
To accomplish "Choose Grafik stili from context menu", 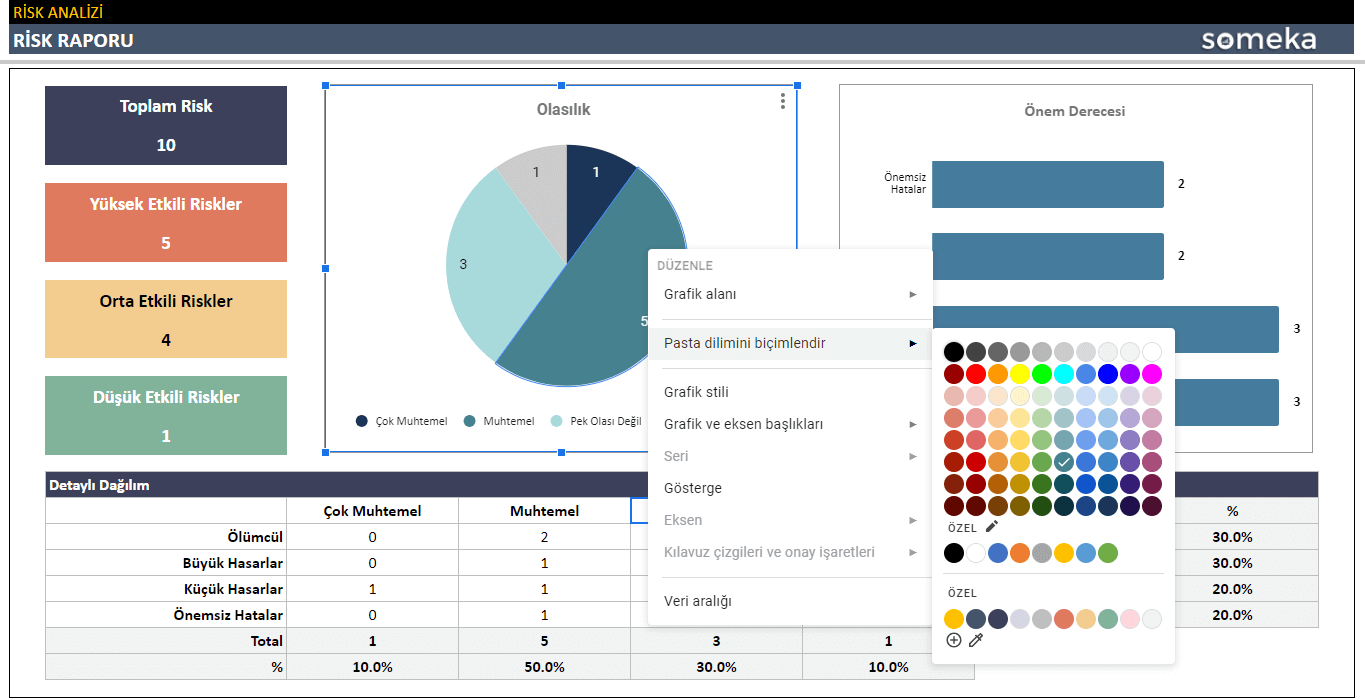I will (790, 392).
